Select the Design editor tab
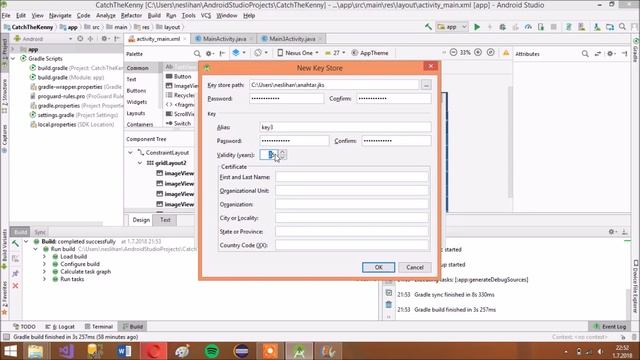Image resolution: width=640 pixels, height=360 pixels. click(x=141, y=220)
